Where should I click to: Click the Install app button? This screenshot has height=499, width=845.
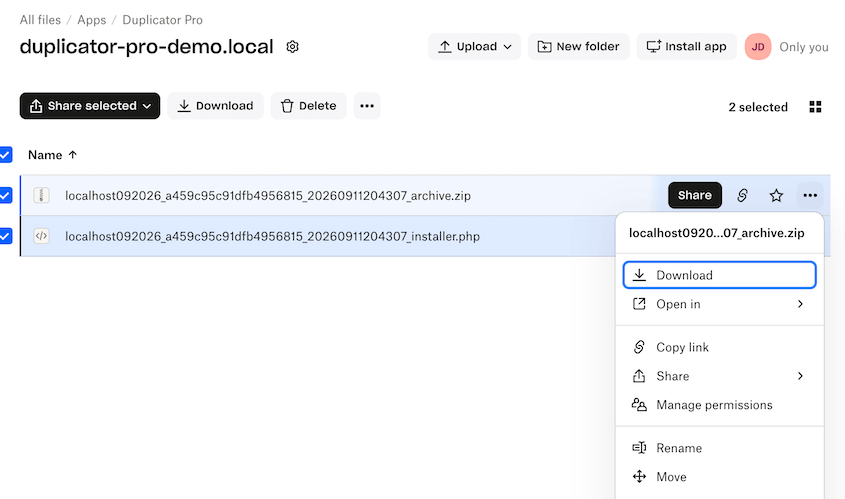(686, 46)
